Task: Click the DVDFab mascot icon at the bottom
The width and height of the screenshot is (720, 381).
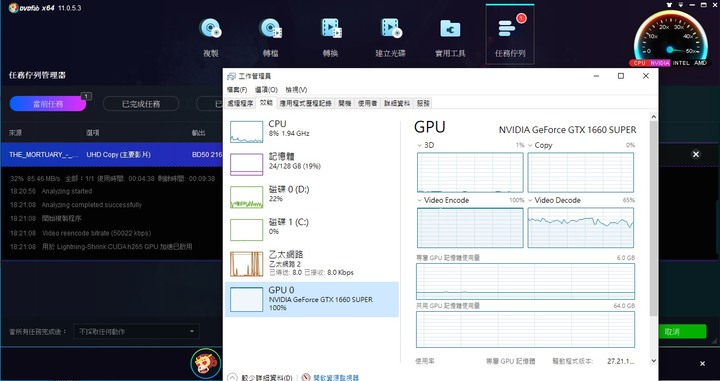Action: coord(205,363)
